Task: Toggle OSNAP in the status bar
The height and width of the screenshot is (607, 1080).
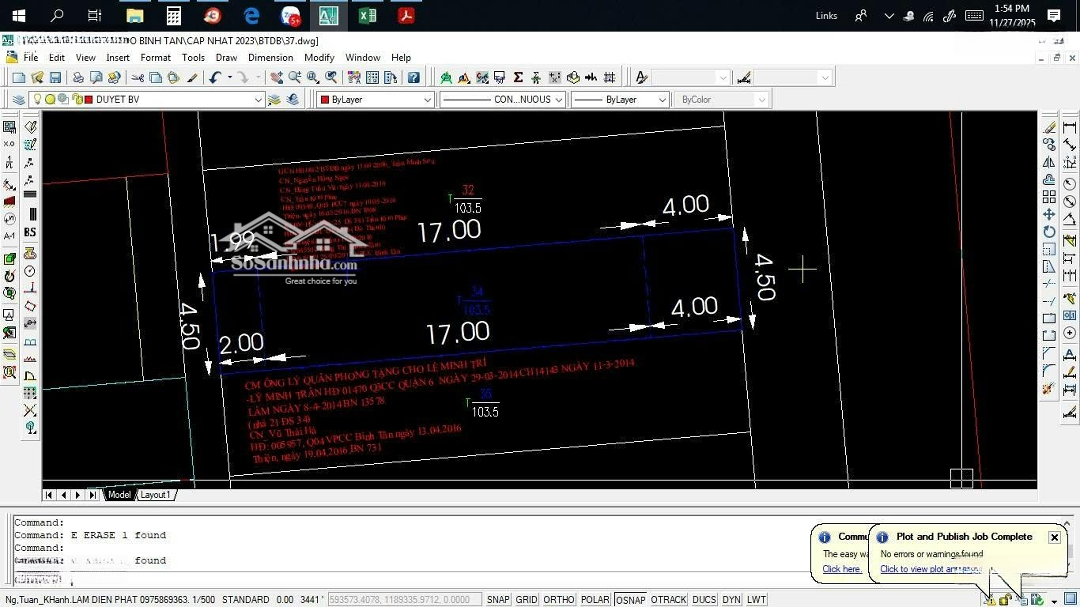Action: tap(630, 599)
